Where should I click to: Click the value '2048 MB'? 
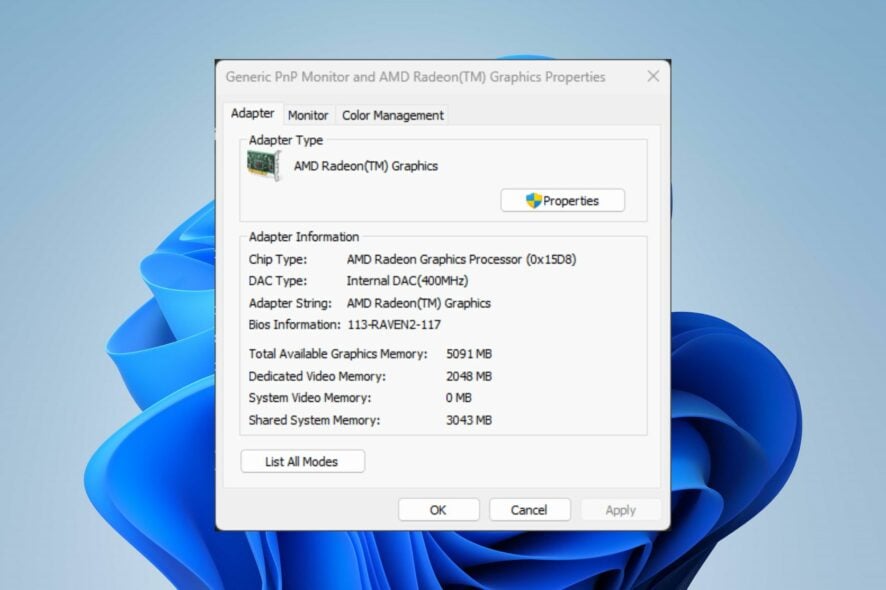pyautogui.click(x=469, y=376)
